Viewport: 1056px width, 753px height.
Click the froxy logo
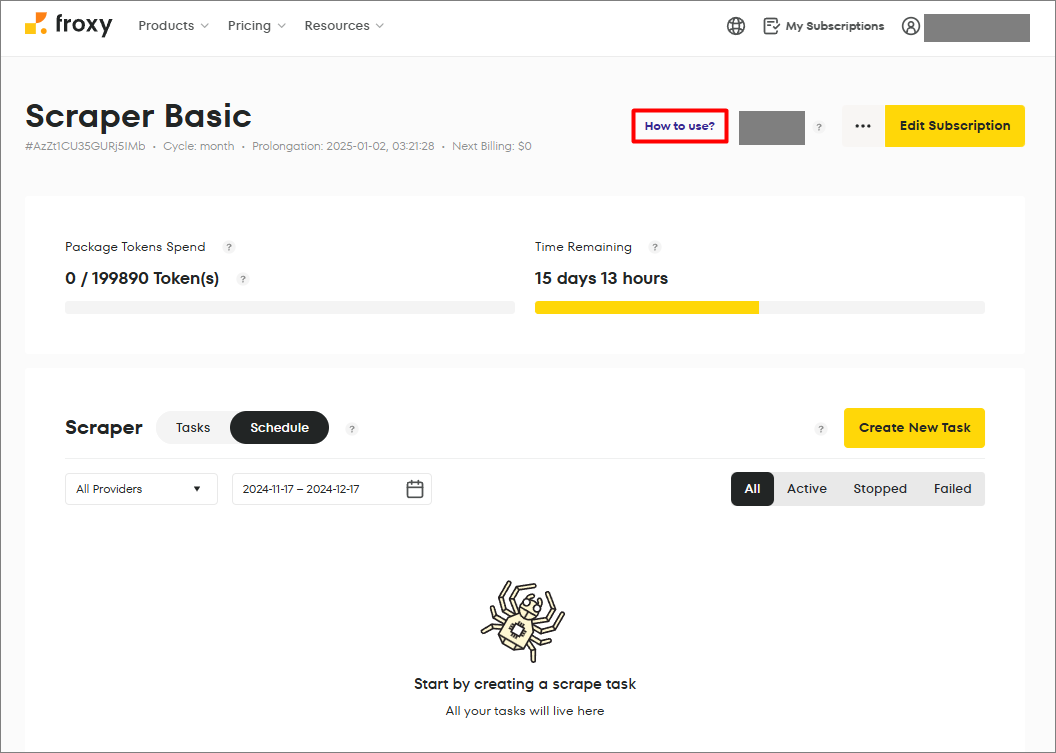tap(69, 25)
